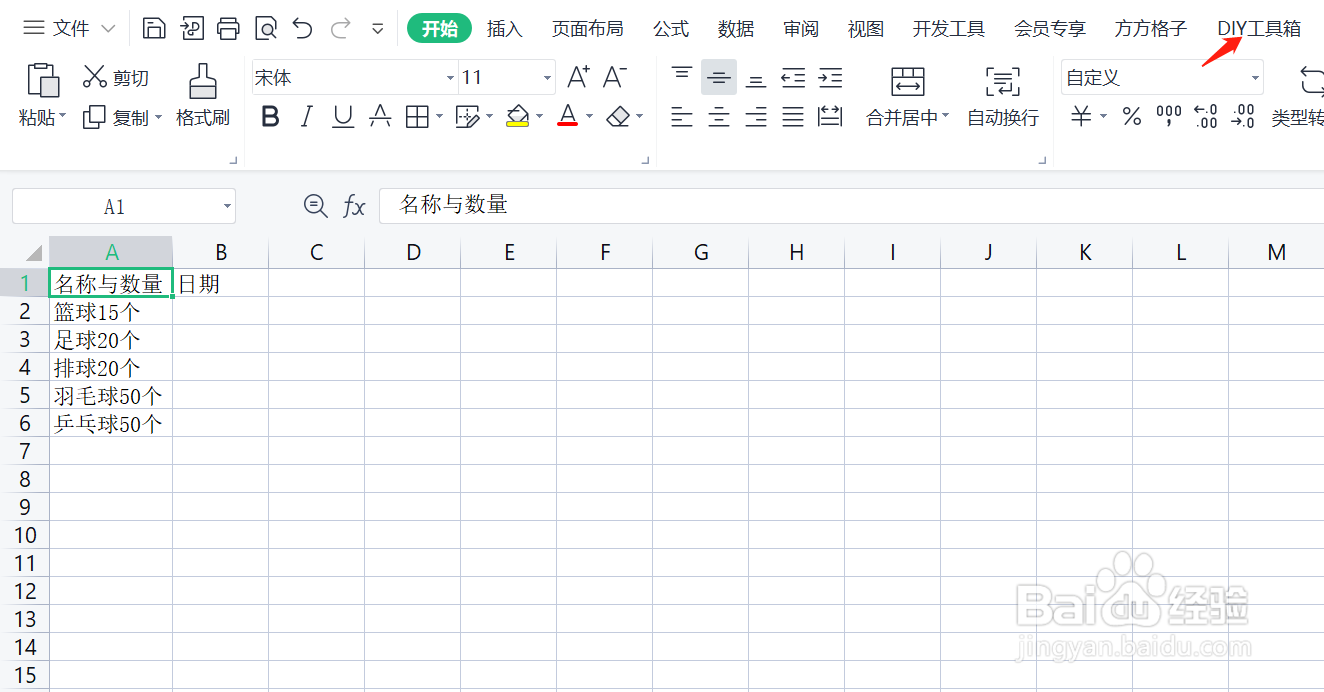This screenshot has height=692, width=1324.
Task: Click the Draw border pencil icon
Action: tap(466, 118)
